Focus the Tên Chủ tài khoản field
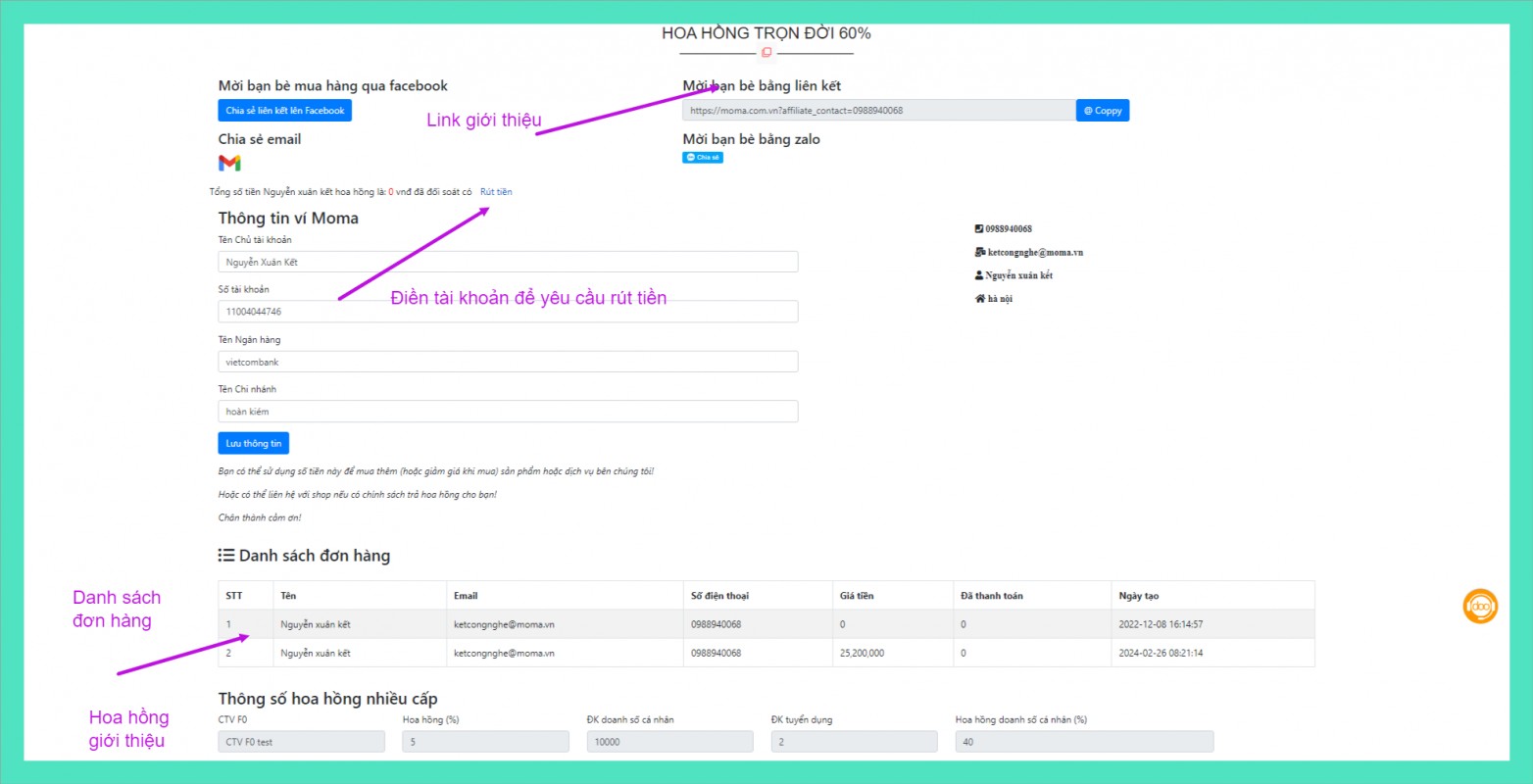 (508, 263)
